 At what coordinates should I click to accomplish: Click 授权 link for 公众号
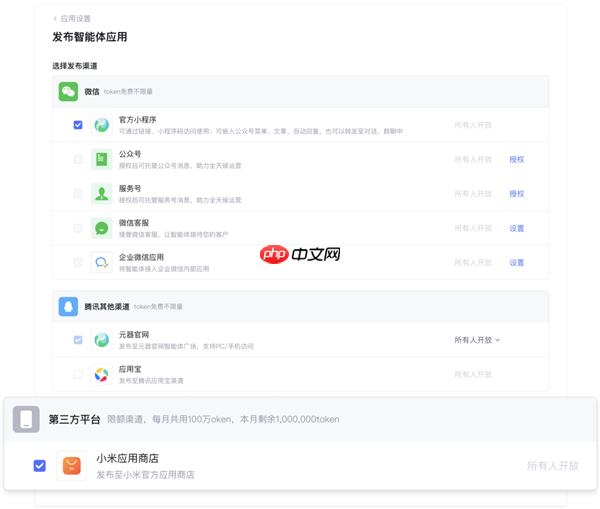click(517, 159)
